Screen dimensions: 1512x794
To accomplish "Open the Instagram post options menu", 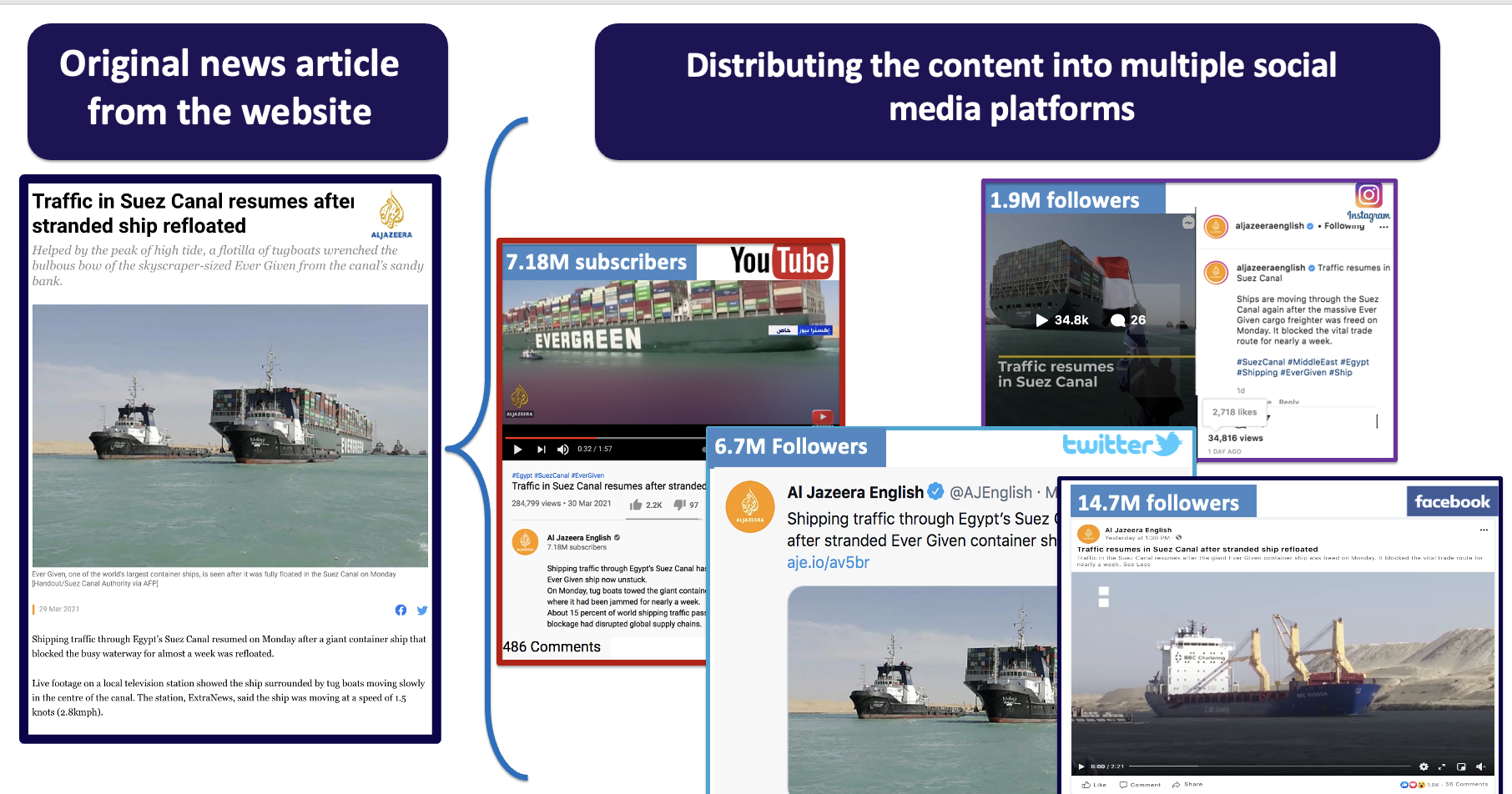I will click(x=1384, y=227).
